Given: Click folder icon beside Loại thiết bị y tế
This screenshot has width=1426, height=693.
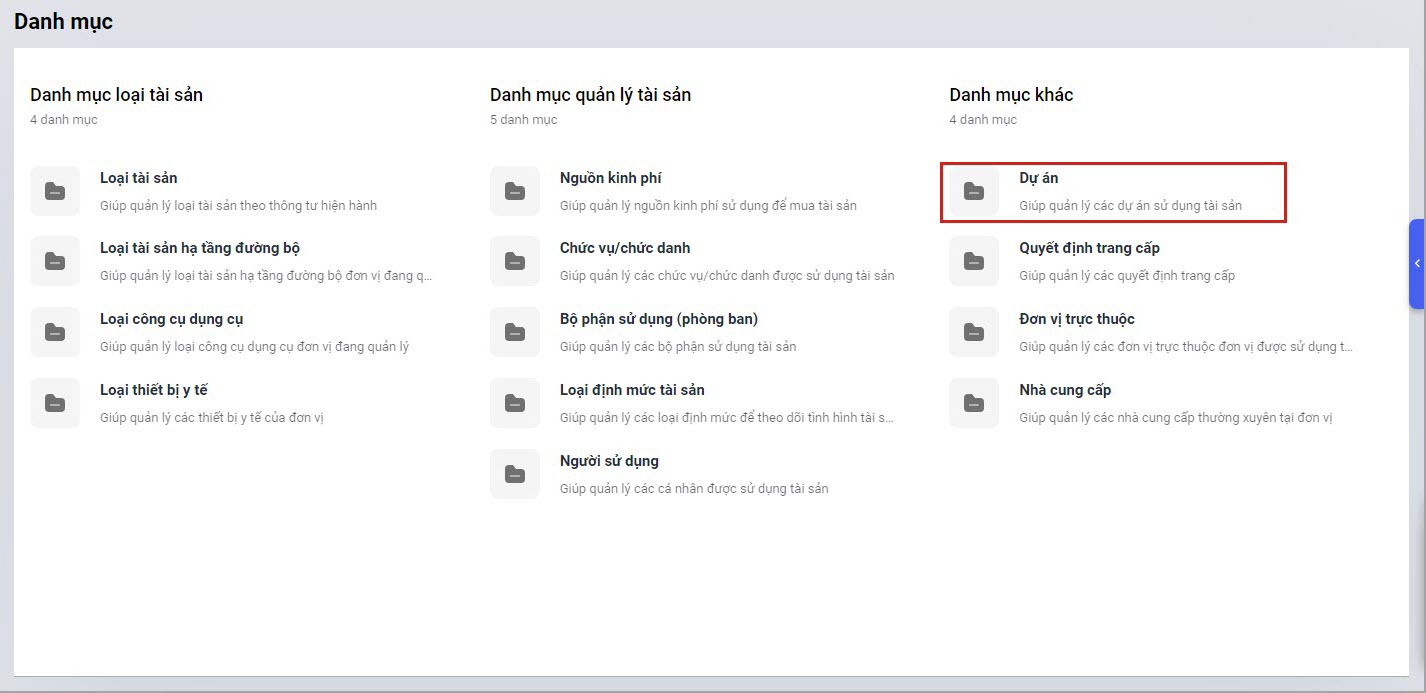Looking at the screenshot, I should pos(55,403).
